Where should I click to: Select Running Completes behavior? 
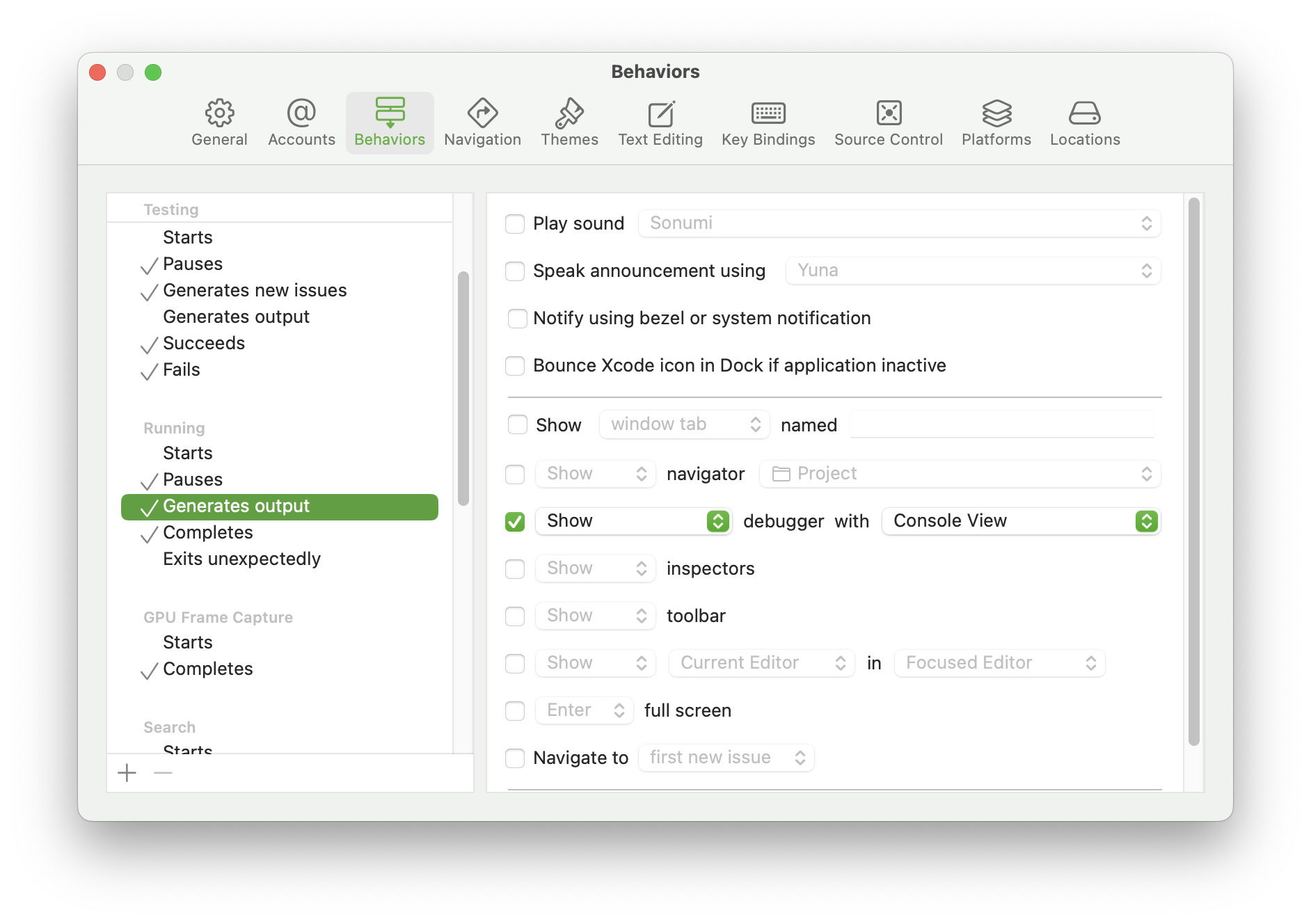pyautogui.click(x=280, y=532)
